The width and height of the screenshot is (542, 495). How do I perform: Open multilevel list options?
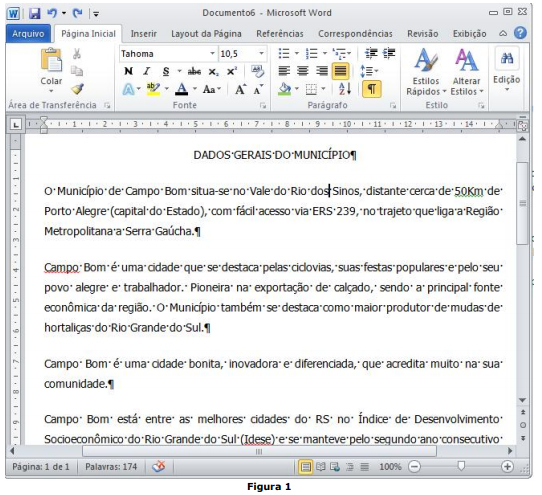click(x=341, y=53)
